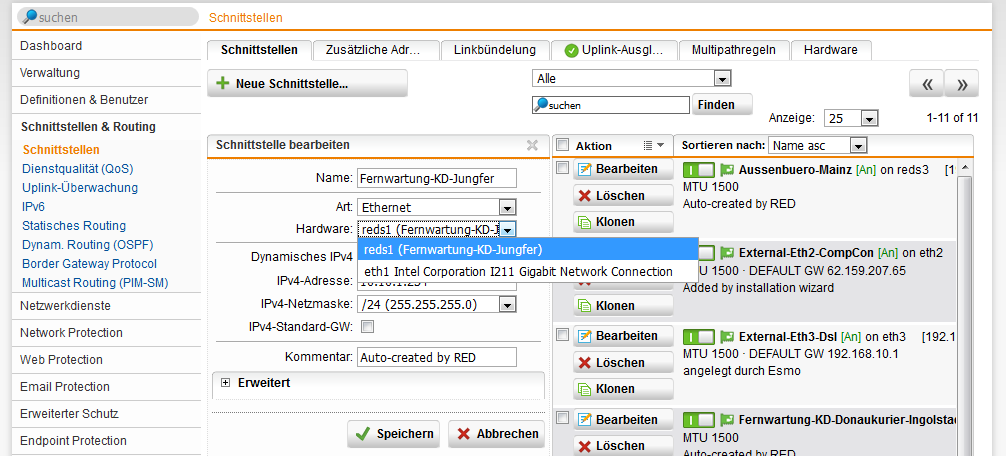Image resolution: width=1006 pixels, height=456 pixels.
Task: Open the Uplink-Ausgl... tab
Action: (614, 50)
